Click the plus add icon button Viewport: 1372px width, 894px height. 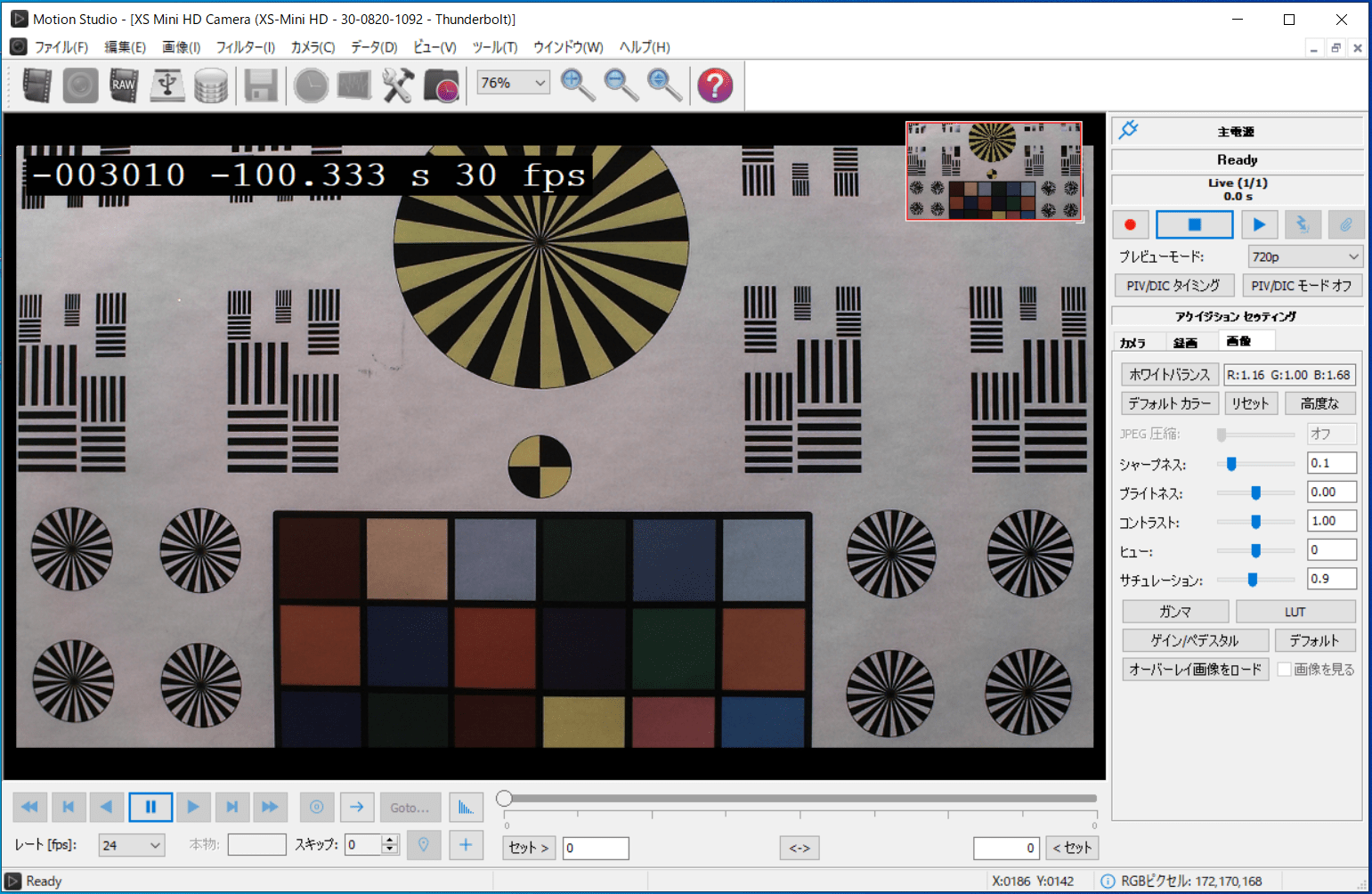coord(466,845)
